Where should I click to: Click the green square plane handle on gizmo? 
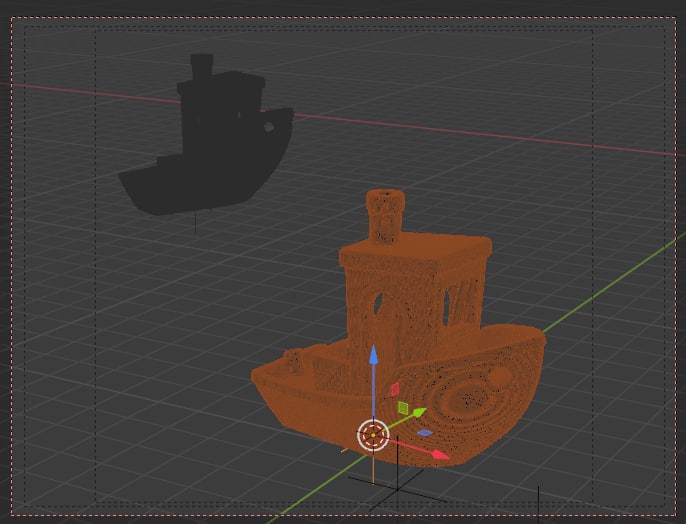point(403,408)
